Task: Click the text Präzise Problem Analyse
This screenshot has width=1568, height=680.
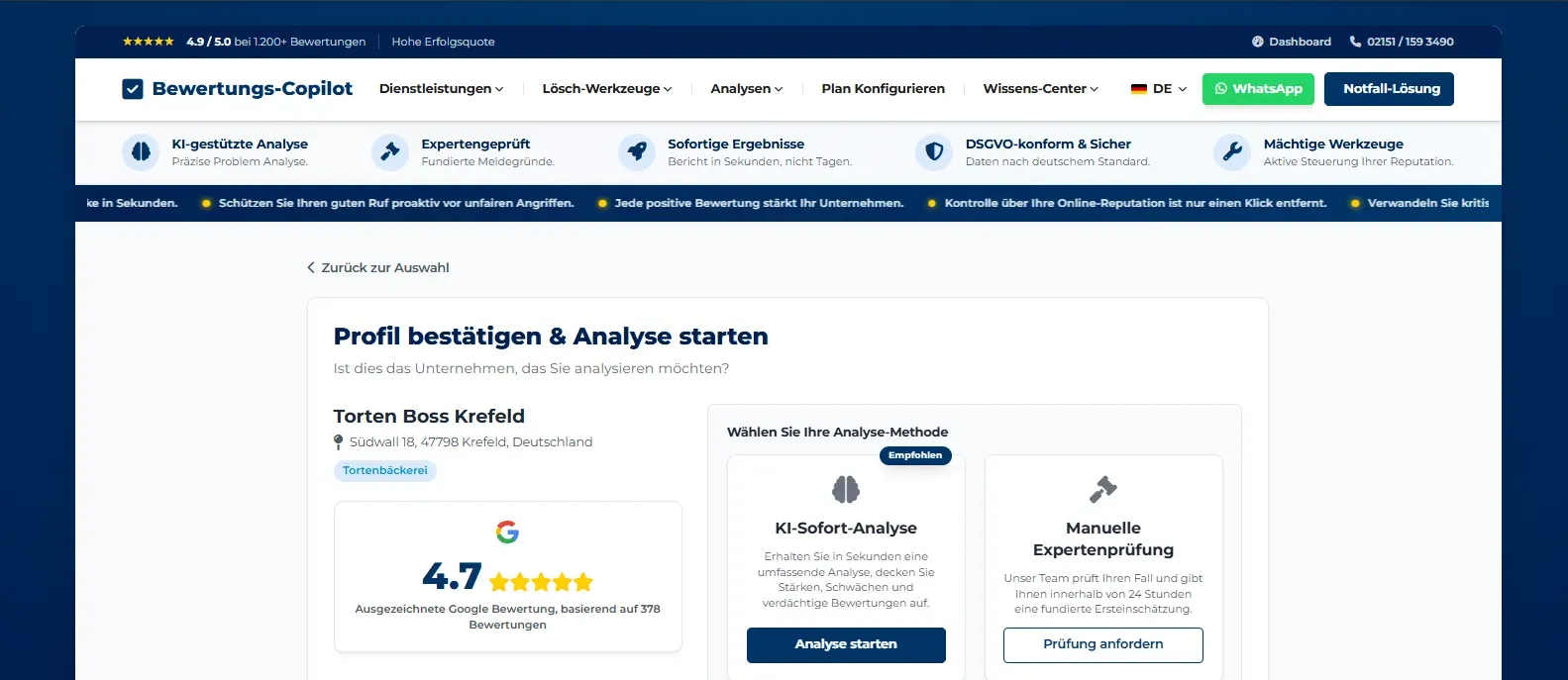Action: click(x=240, y=162)
